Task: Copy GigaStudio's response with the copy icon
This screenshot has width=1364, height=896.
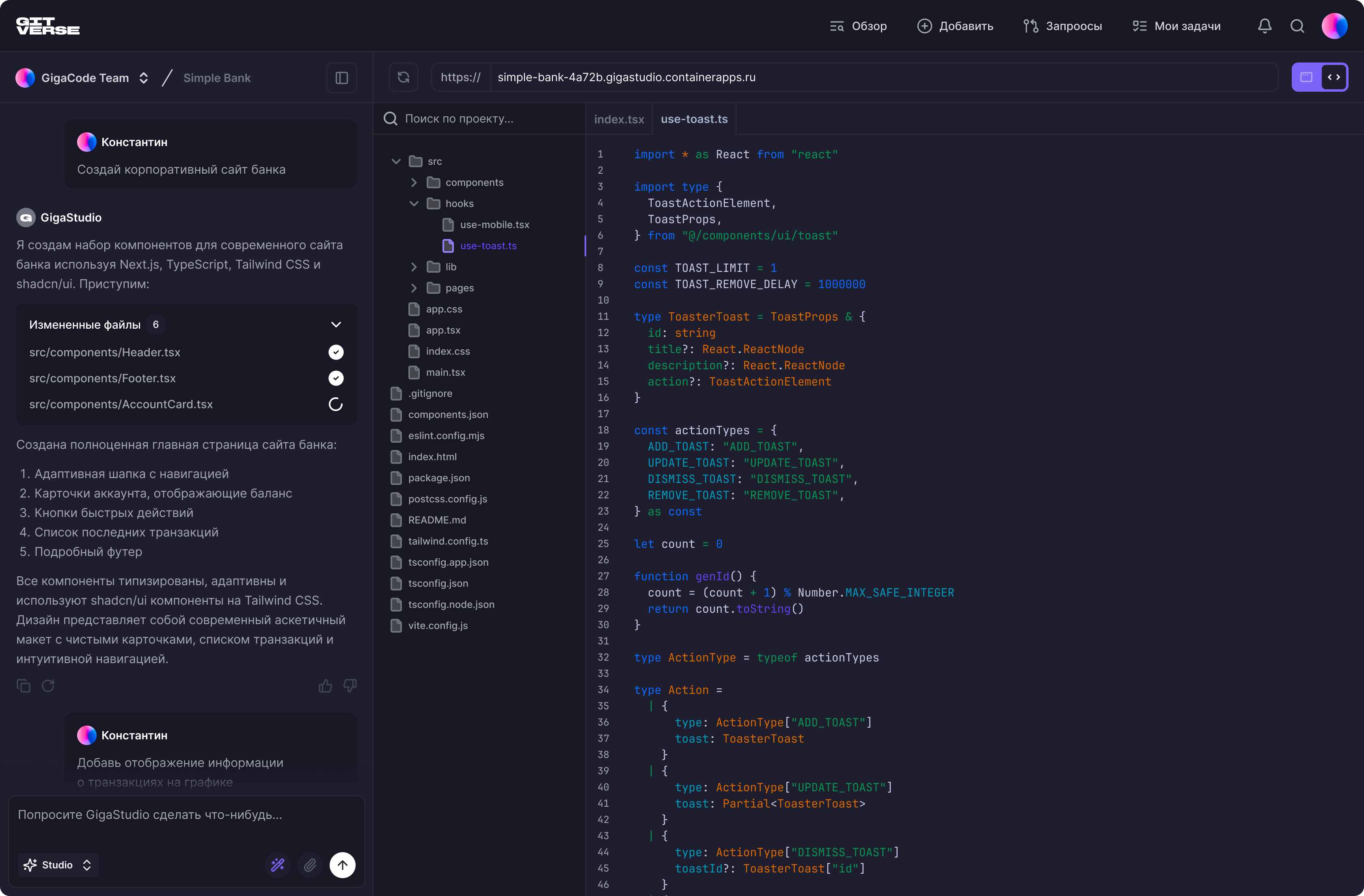Action: 23,685
